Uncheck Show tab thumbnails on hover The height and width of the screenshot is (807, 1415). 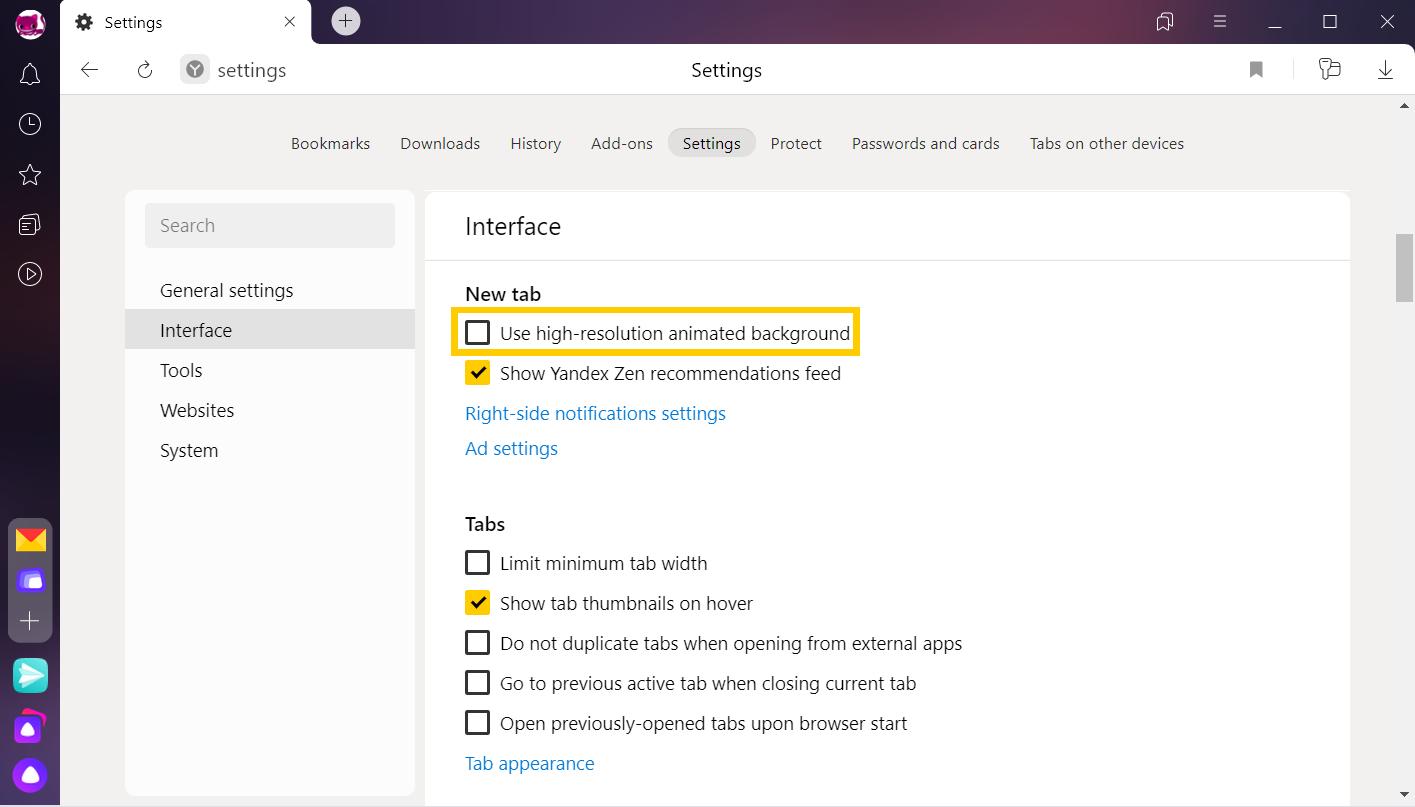point(478,603)
